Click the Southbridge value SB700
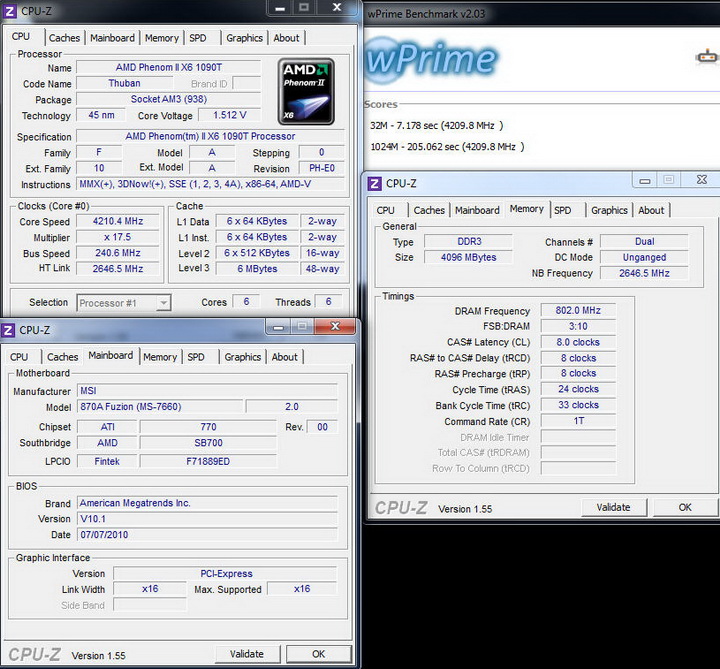The width and height of the screenshot is (720, 669). coord(208,443)
